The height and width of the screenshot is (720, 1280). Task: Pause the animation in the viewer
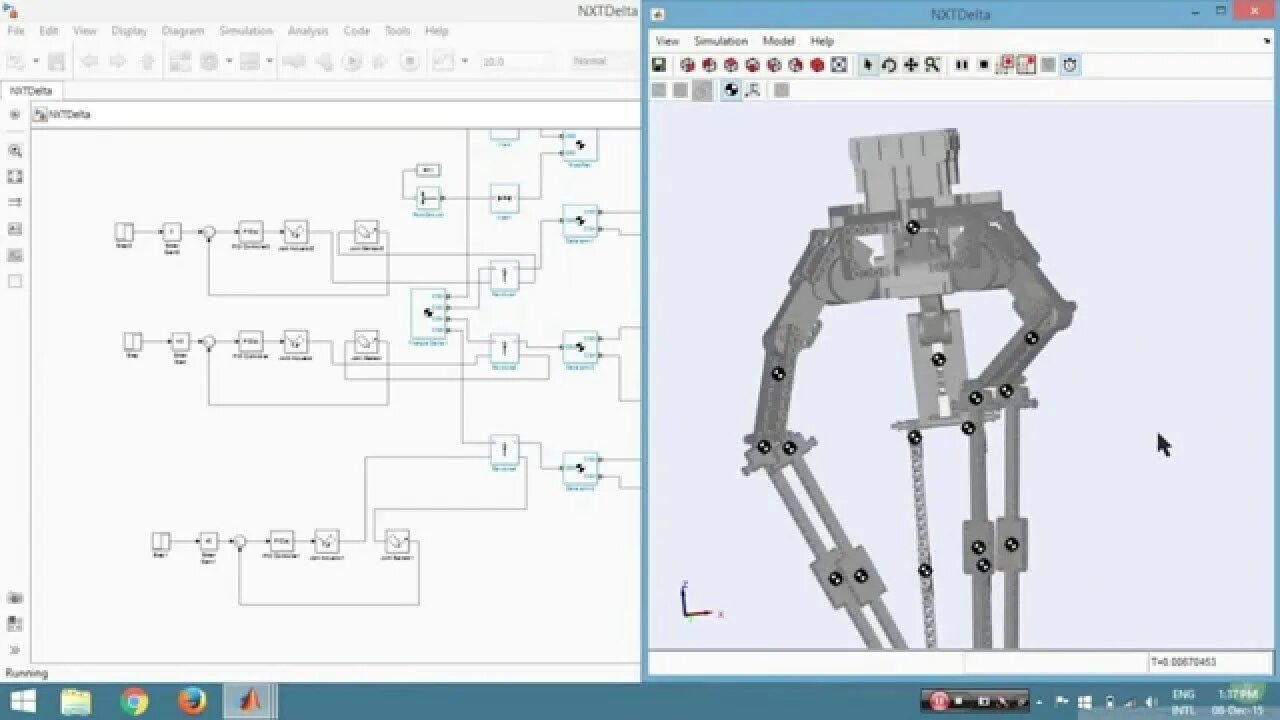pos(962,65)
